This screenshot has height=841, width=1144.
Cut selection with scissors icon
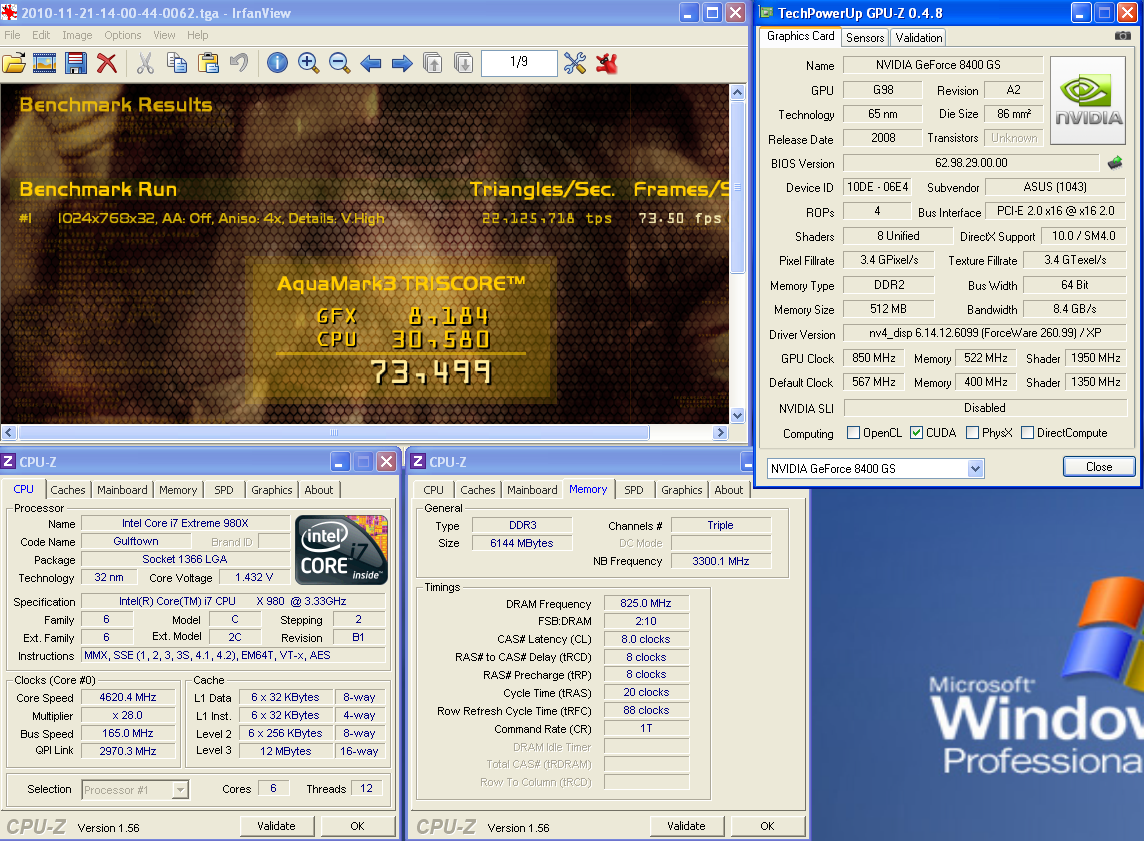(145, 63)
